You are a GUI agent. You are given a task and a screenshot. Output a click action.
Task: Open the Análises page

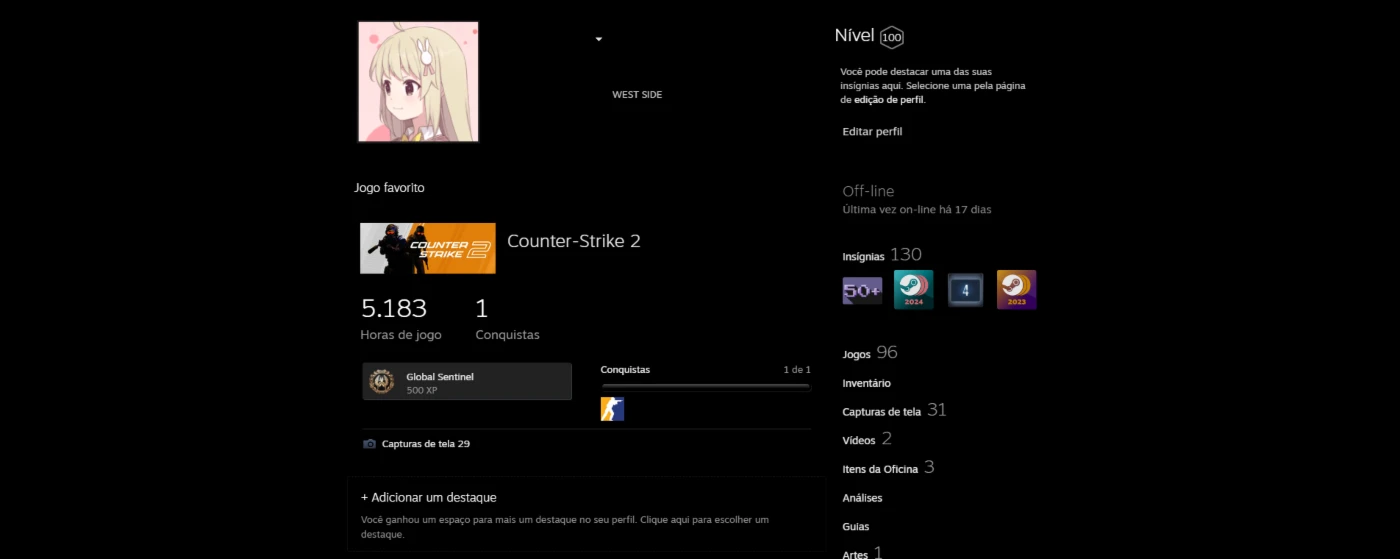863,498
